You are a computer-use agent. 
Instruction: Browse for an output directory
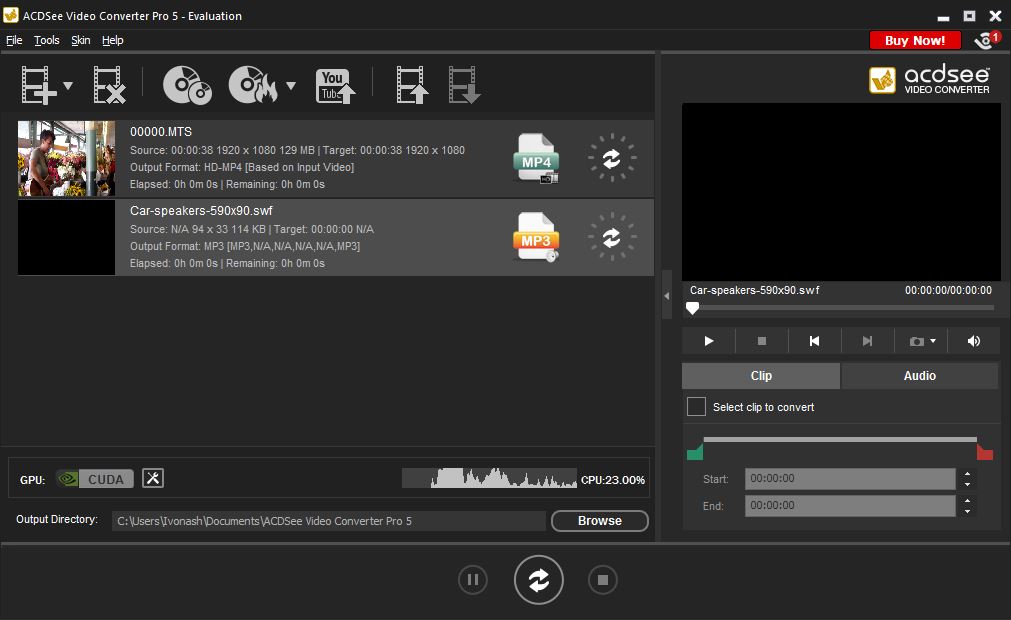click(x=599, y=521)
